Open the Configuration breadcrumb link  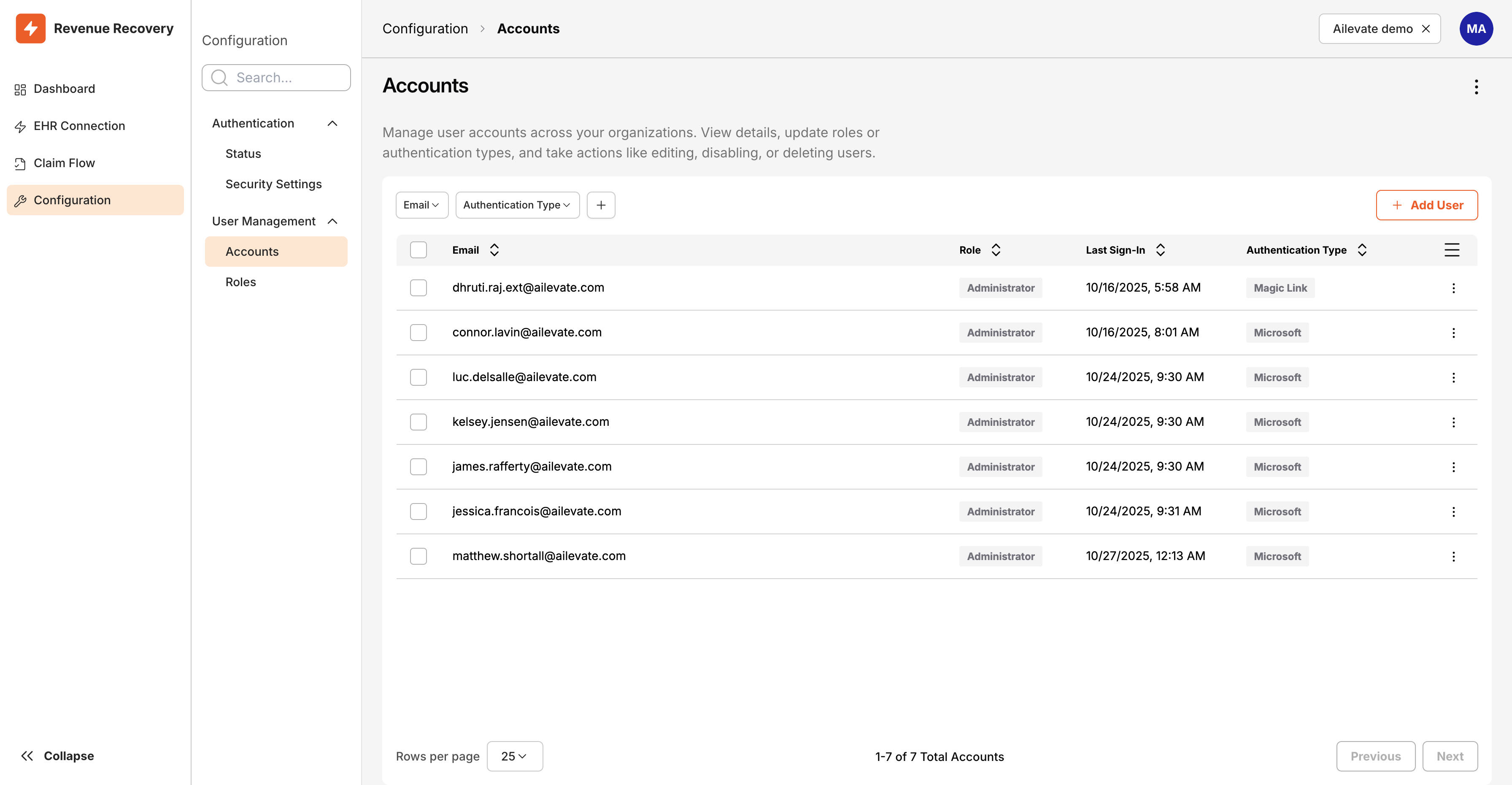click(x=425, y=28)
